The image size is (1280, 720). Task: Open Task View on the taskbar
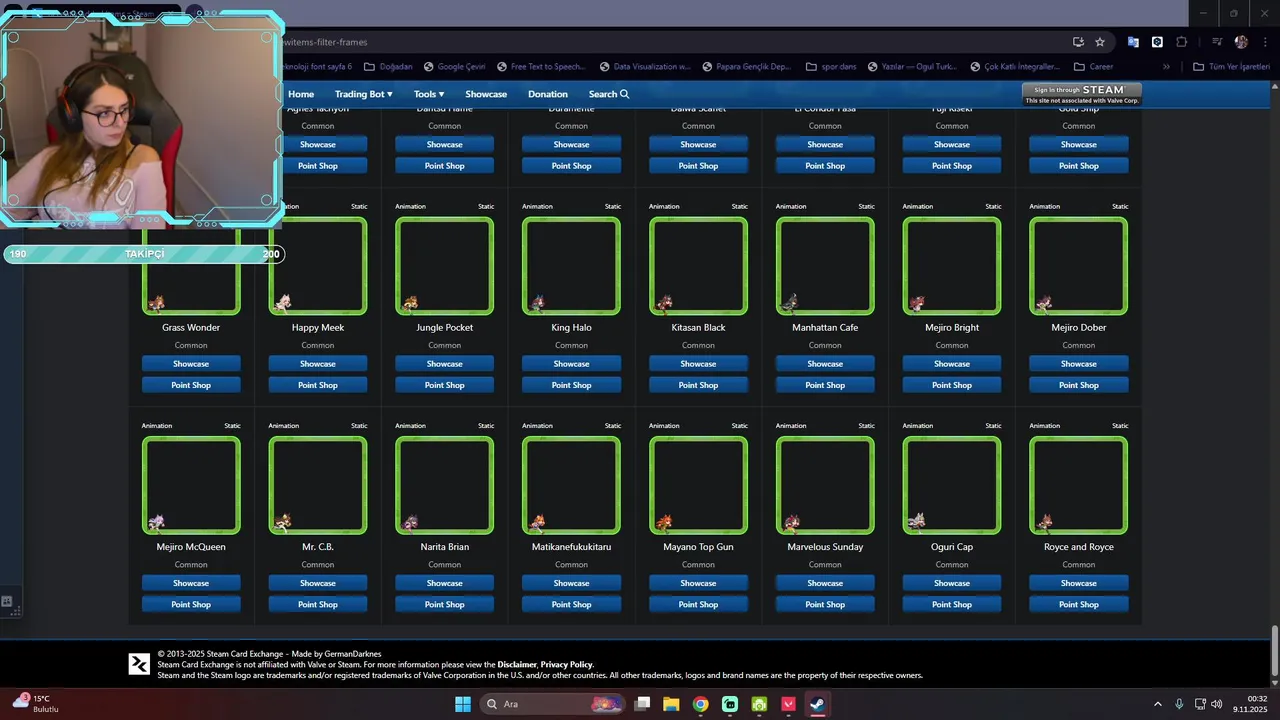[x=642, y=704]
